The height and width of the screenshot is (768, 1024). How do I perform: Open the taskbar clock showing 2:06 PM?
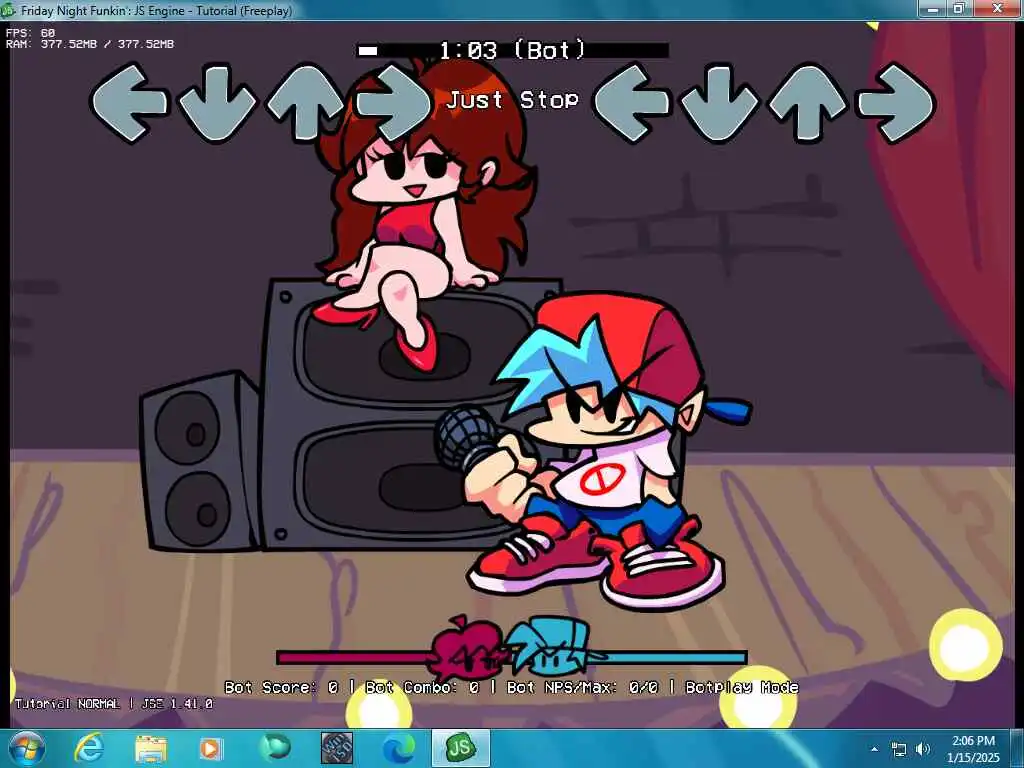pyautogui.click(x=974, y=749)
